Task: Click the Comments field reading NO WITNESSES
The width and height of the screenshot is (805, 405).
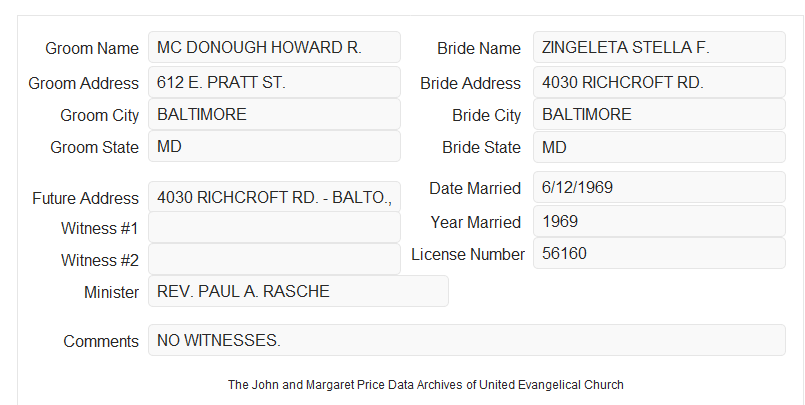Action: 467,340
